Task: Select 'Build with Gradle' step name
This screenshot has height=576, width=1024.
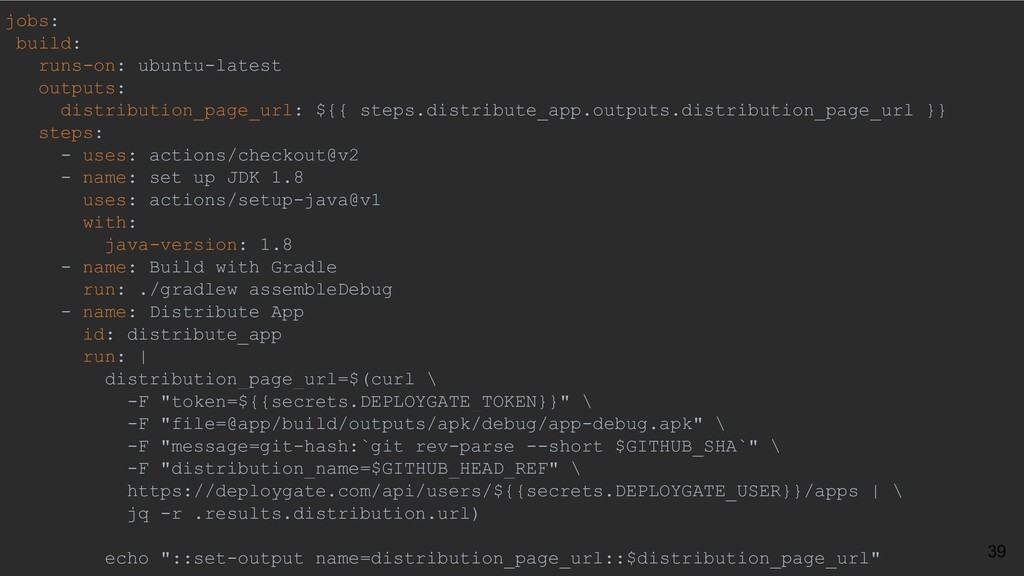Action: (243, 267)
